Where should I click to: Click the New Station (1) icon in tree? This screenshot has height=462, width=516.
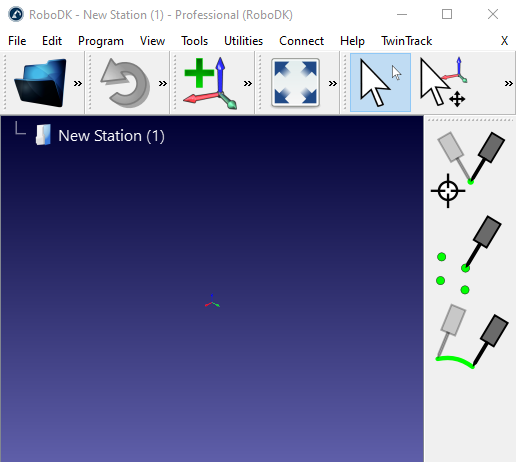click(x=43, y=135)
